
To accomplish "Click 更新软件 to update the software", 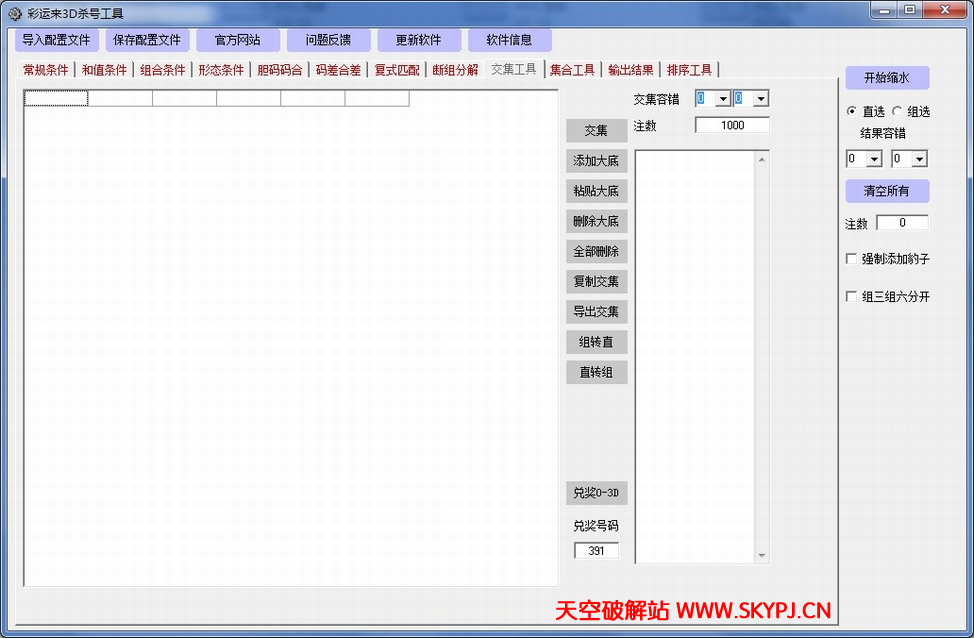I will pos(418,39).
